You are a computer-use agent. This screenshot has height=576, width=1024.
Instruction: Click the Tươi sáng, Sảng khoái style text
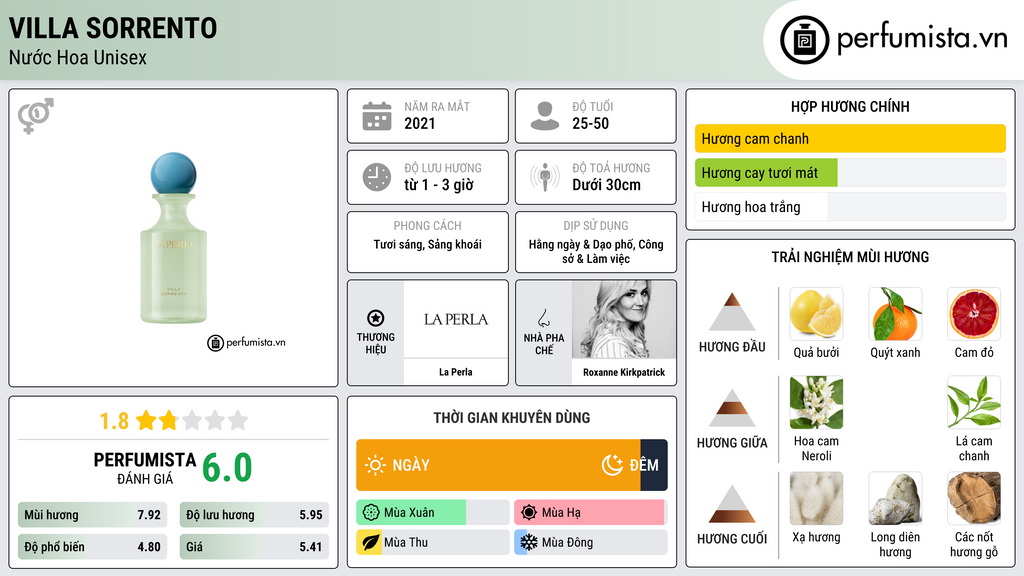tap(428, 245)
